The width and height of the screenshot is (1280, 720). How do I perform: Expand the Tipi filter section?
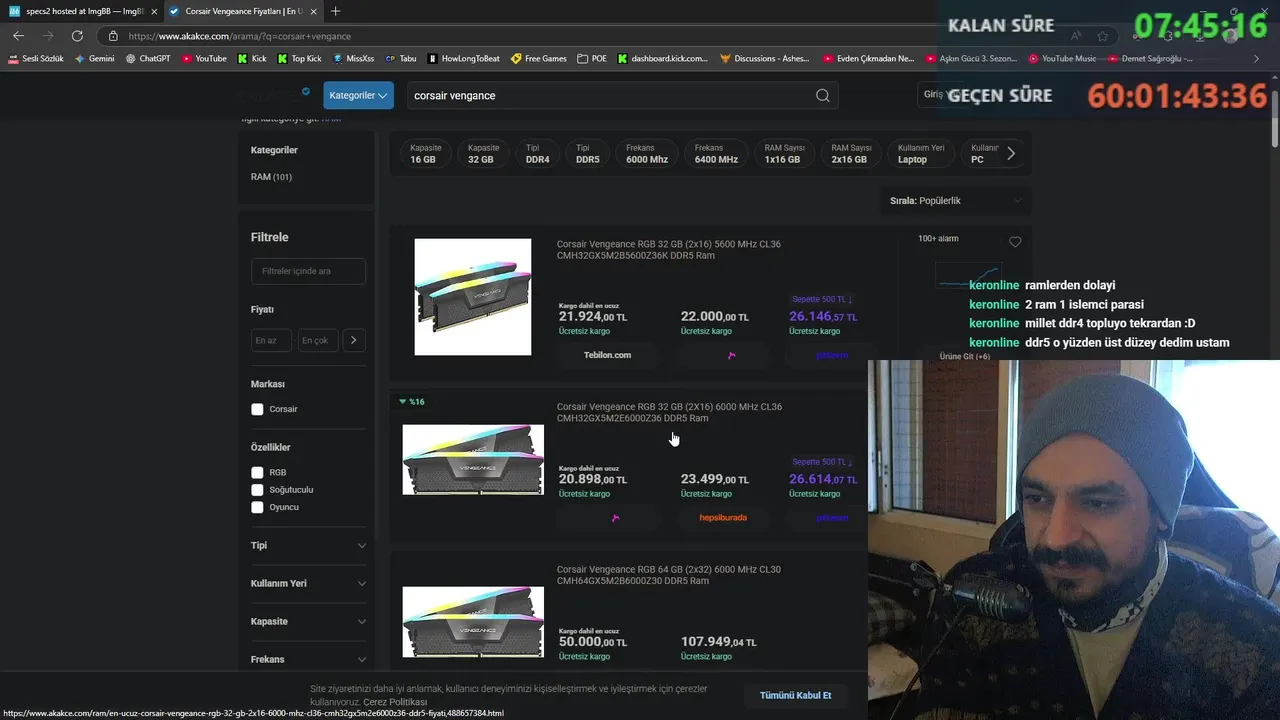pyautogui.click(x=308, y=546)
